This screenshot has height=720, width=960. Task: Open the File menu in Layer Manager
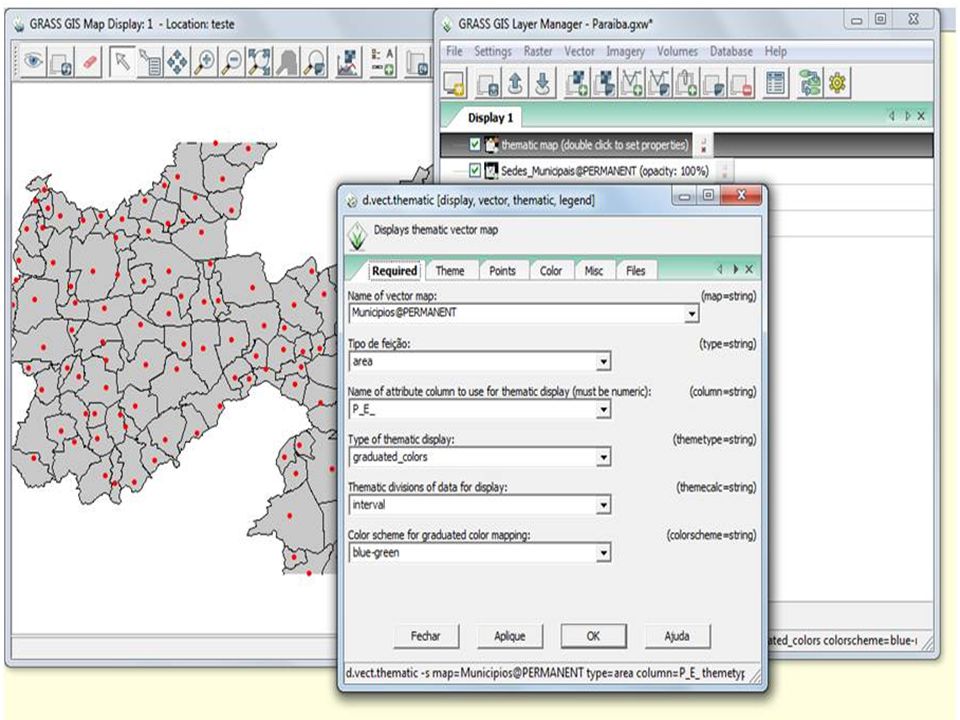tap(454, 51)
